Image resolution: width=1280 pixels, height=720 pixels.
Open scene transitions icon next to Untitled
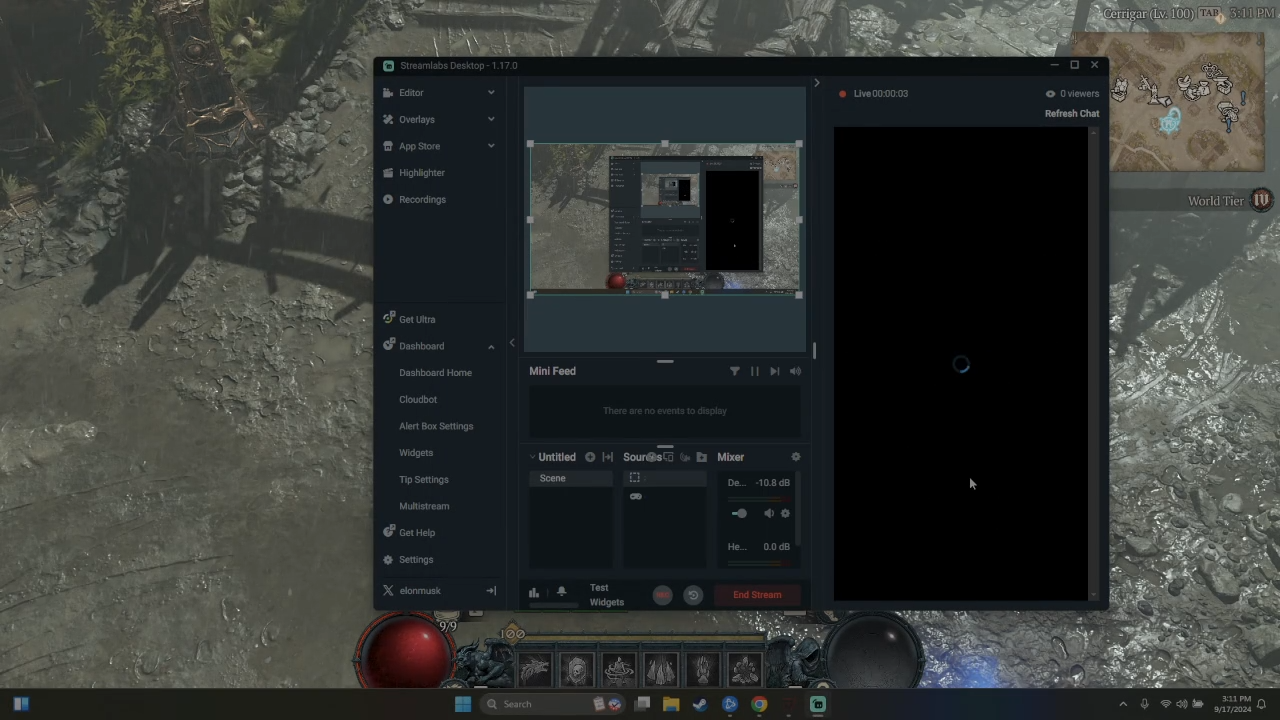607,457
